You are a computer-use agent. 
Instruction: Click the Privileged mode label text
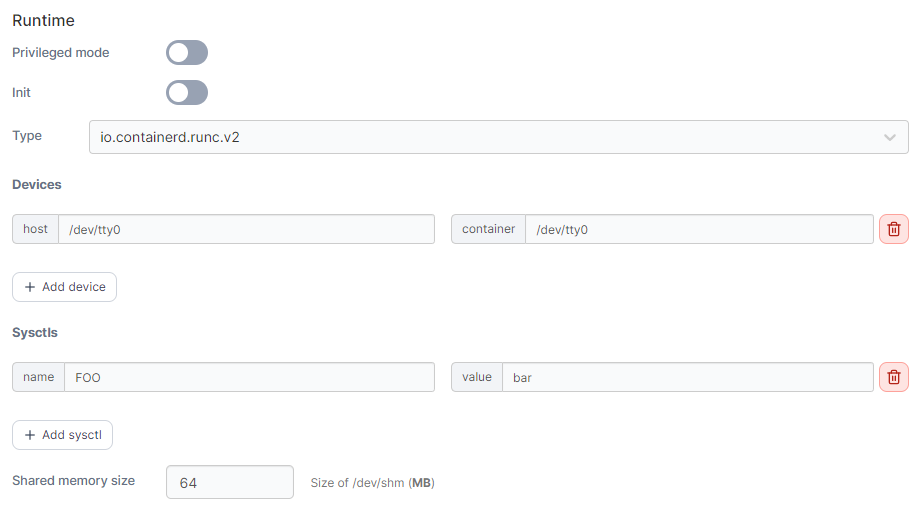point(61,52)
